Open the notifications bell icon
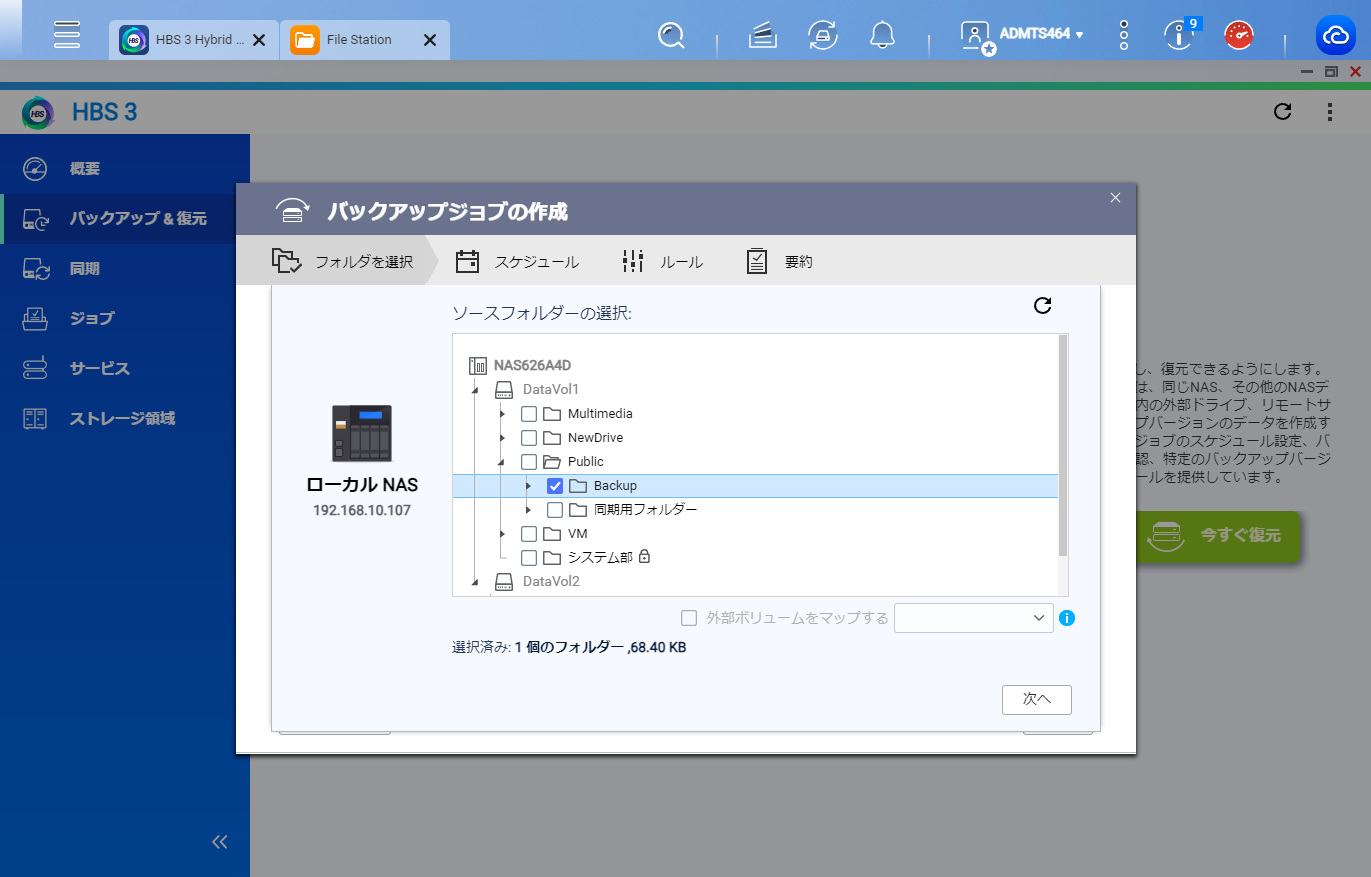The width and height of the screenshot is (1371, 877). pyautogui.click(x=882, y=36)
